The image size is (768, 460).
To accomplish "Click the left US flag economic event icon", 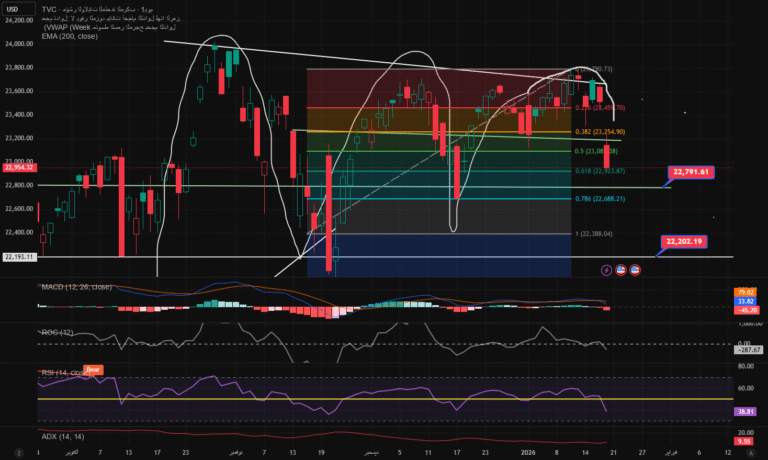I will [620, 270].
